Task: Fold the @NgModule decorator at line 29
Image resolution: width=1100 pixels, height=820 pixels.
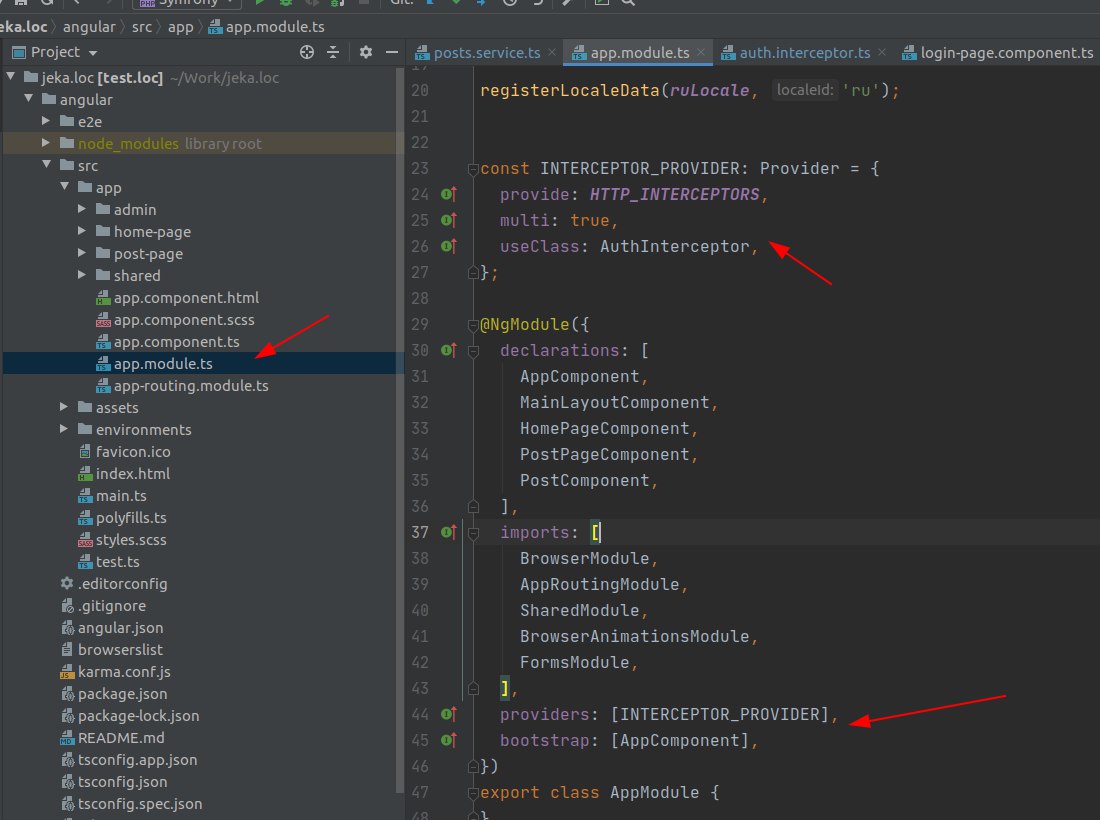Action: pyautogui.click(x=473, y=324)
